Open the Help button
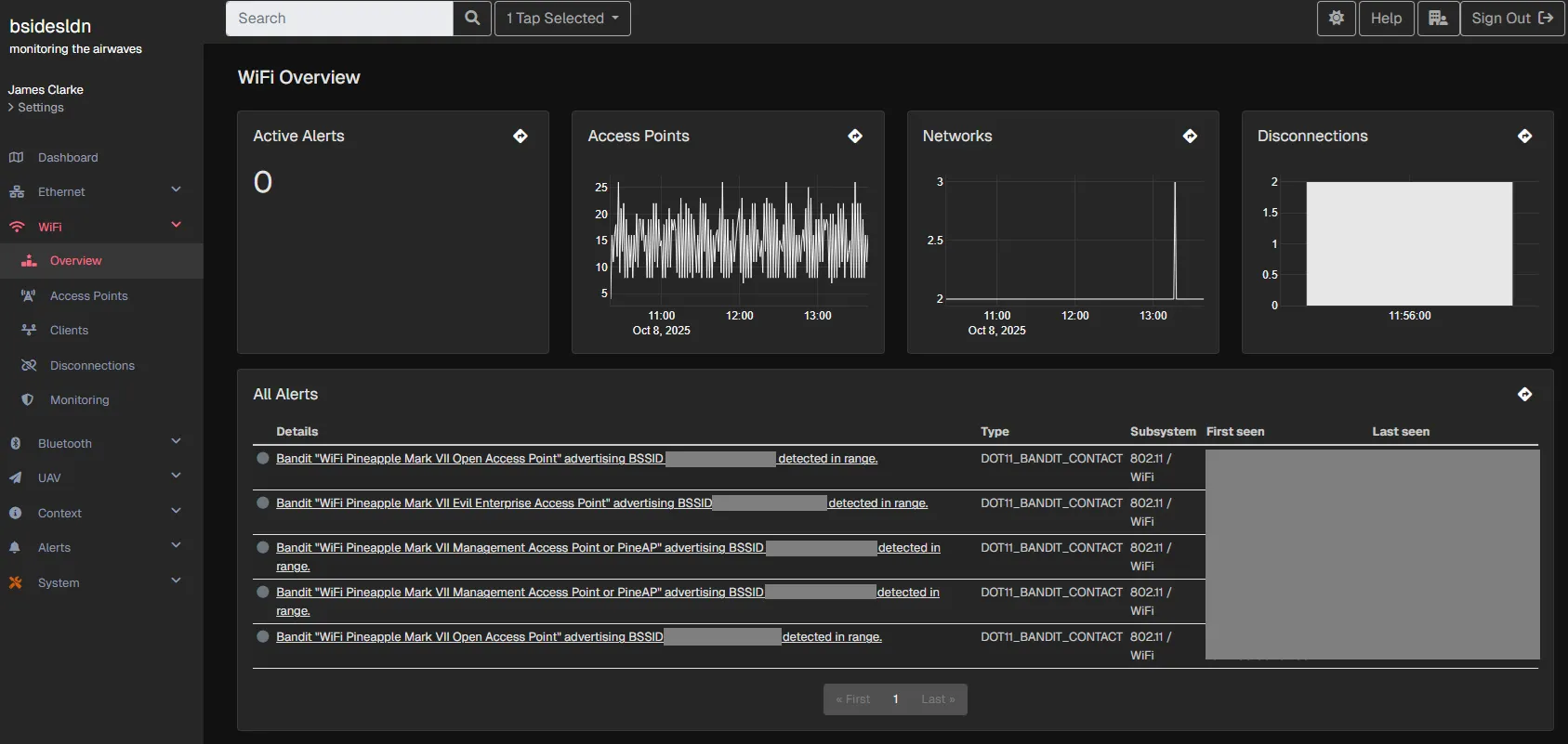Screen dimensions: 1568x744 pos(1386,19)
